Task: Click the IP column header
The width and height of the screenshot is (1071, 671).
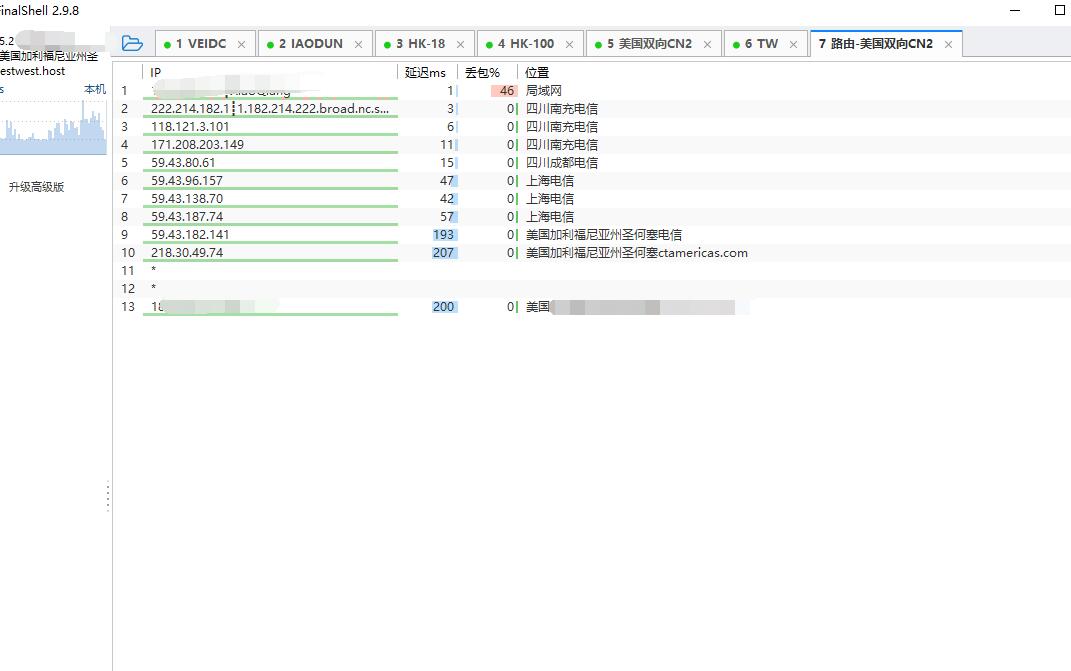Action: tap(156, 73)
